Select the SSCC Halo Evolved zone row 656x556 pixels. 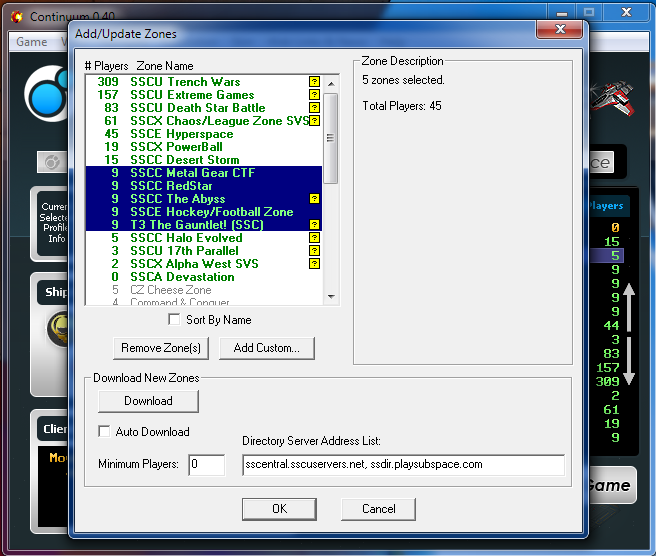pyautogui.click(x=204, y=238)
